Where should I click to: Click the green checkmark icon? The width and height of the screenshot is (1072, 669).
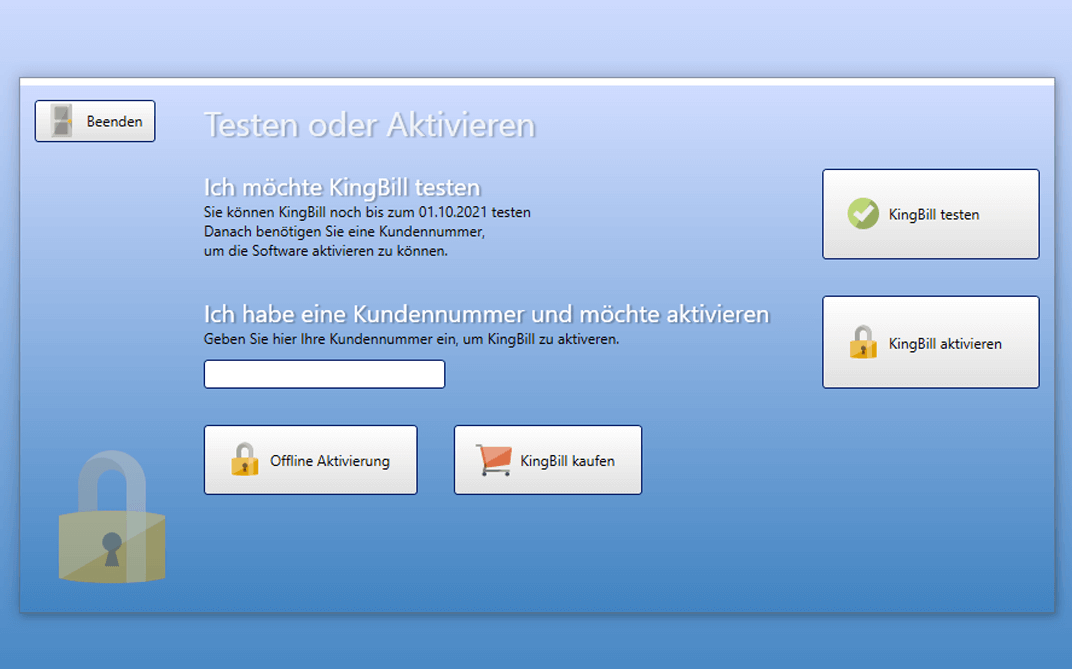coord(863,214)
